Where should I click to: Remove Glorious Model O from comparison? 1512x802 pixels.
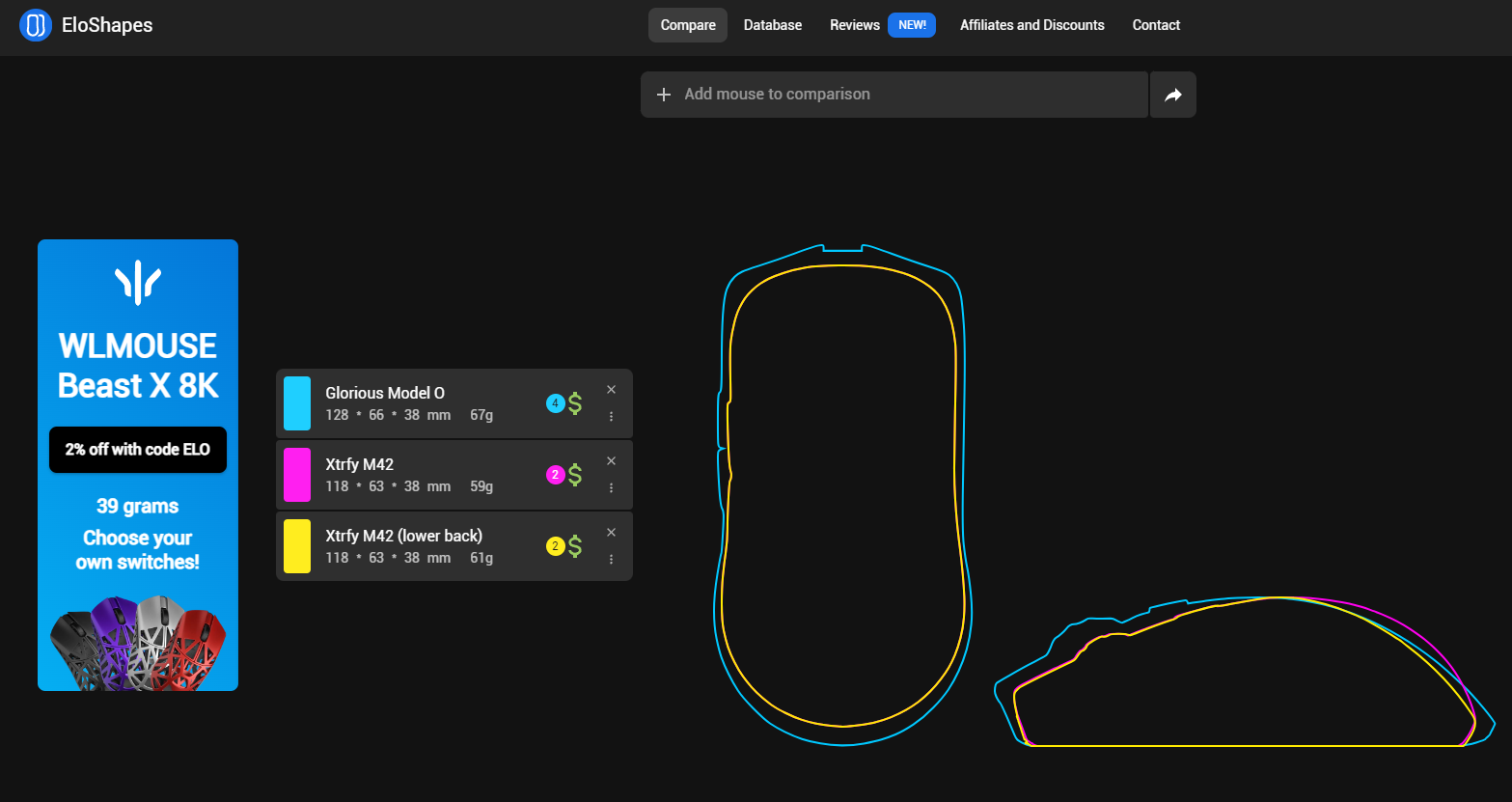coord(611,390)
